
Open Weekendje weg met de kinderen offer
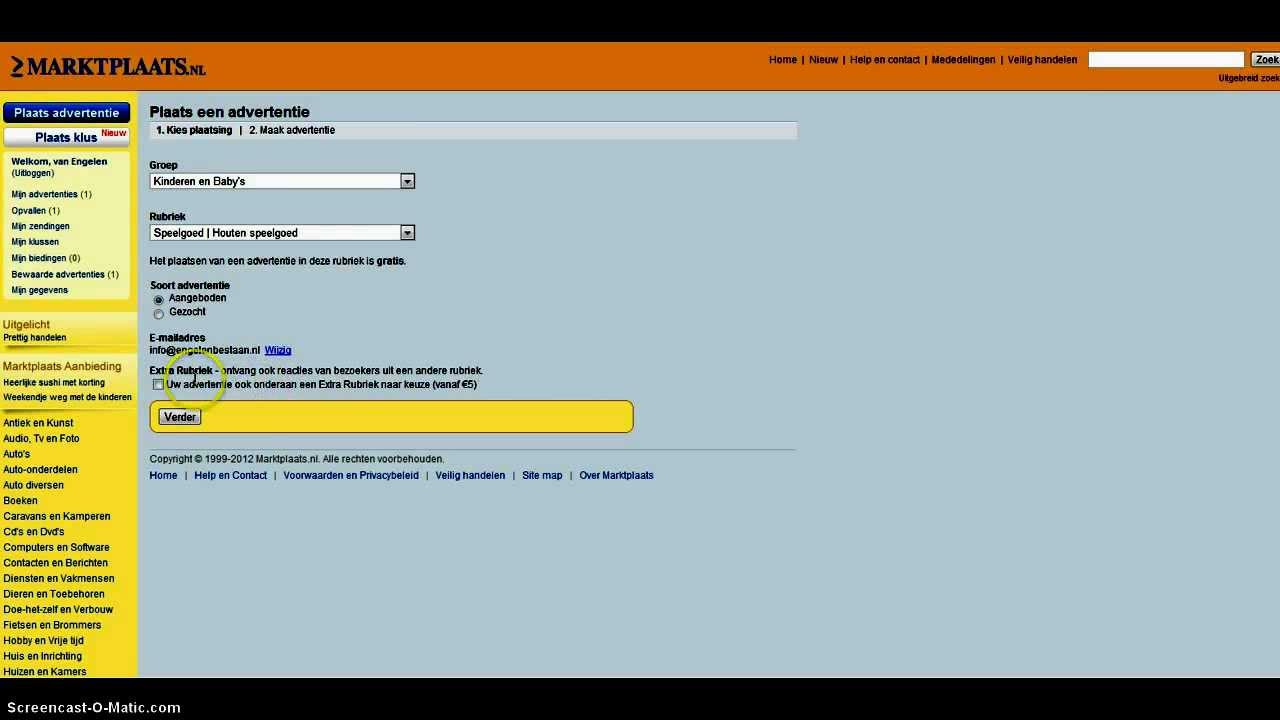(67, 397)
